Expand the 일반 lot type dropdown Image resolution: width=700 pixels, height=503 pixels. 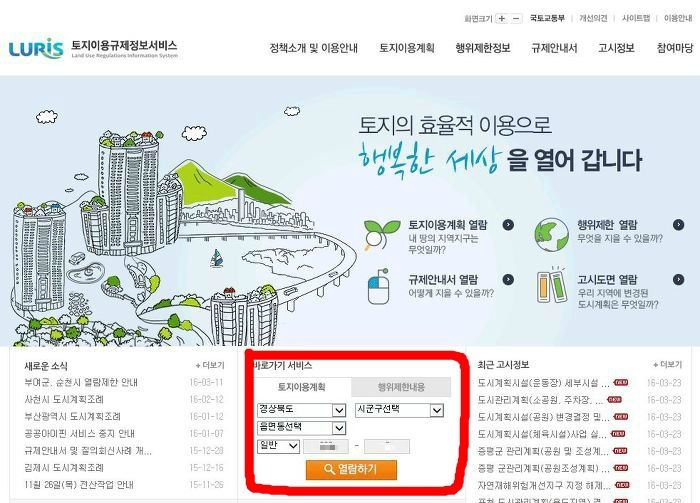point(279,446)
